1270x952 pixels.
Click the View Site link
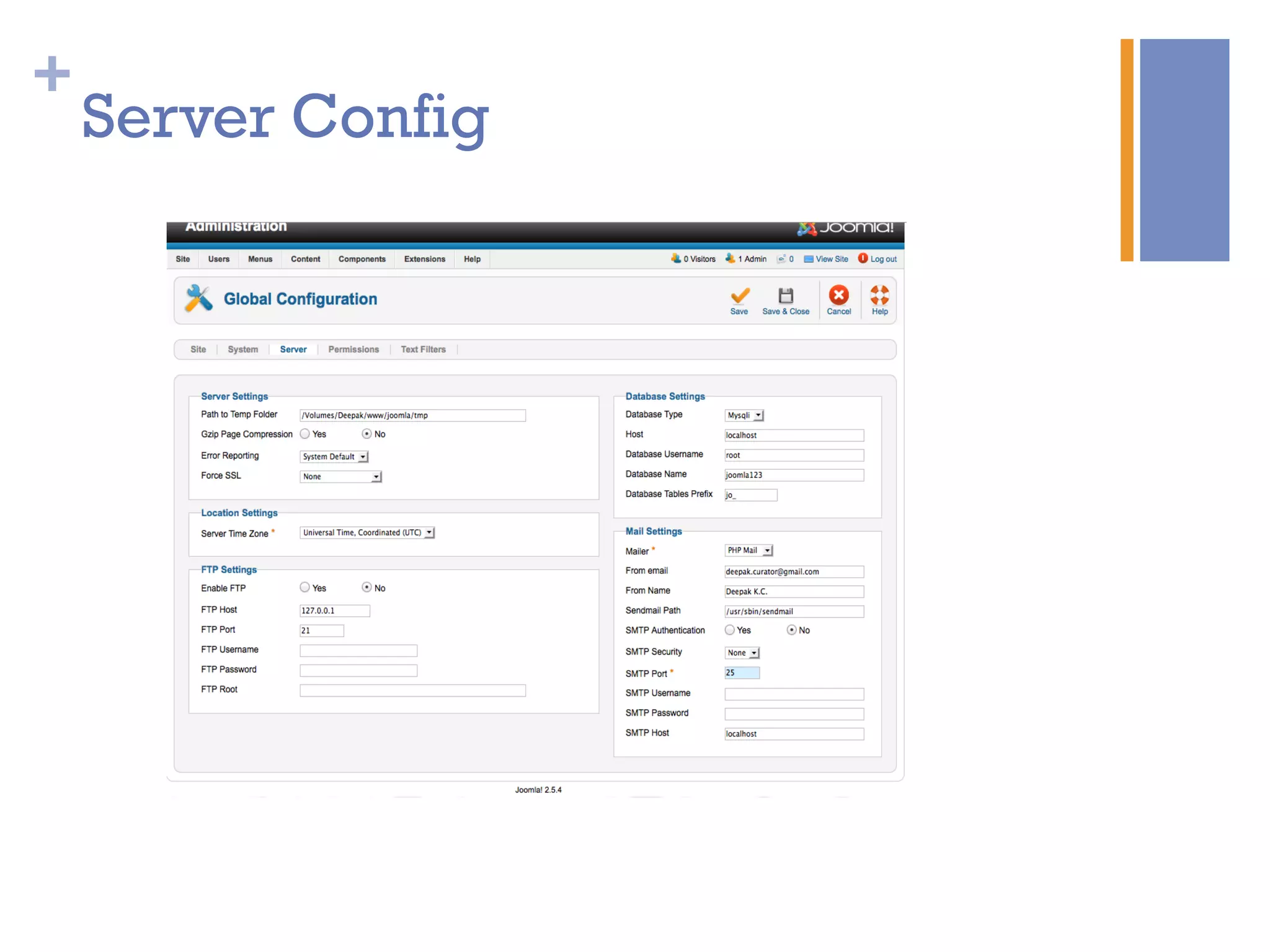(832, 259)
